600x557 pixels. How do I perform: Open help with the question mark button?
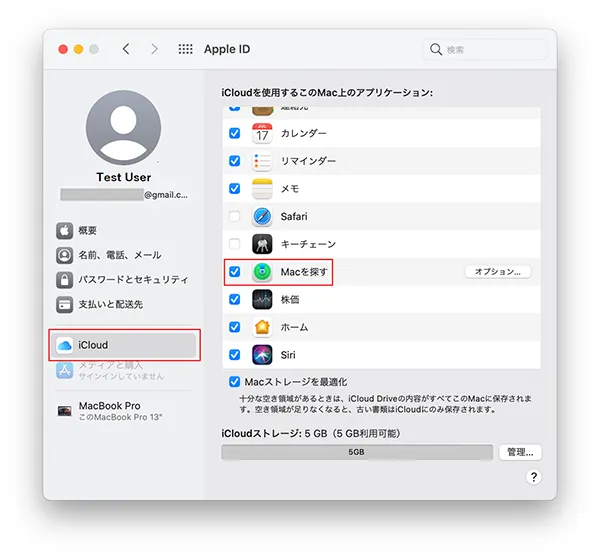click(x=533, y=477)
